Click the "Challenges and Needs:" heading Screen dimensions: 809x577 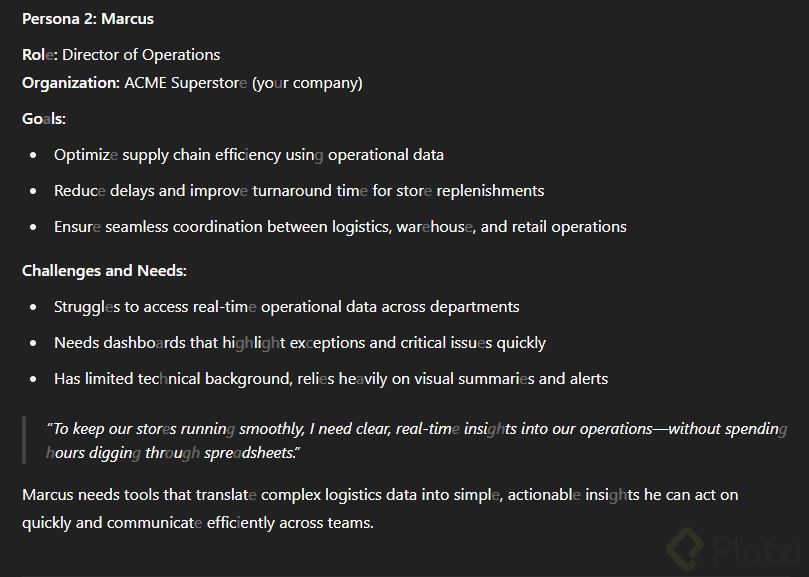coord(104,270)
